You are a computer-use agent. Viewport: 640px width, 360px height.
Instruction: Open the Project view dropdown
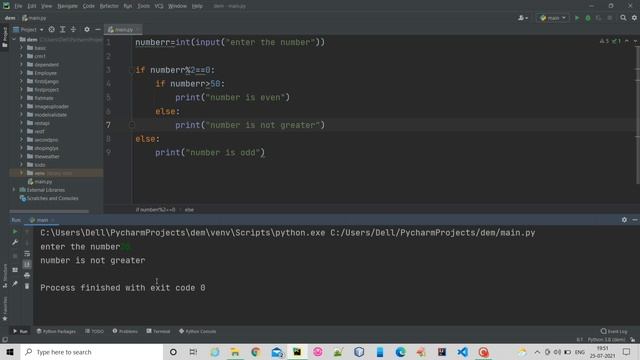[x=28, y=29]
